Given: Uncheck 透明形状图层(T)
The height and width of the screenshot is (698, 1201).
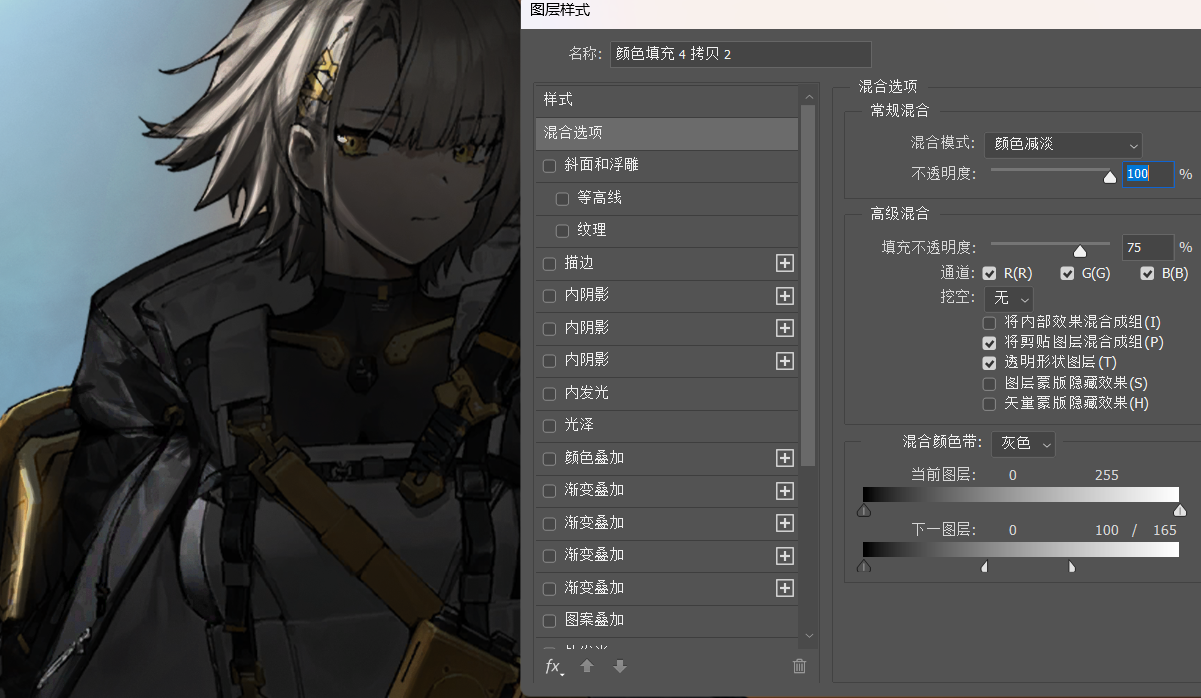Looking at the screenshot, I should pyautogui.click(x=989, y=362).
